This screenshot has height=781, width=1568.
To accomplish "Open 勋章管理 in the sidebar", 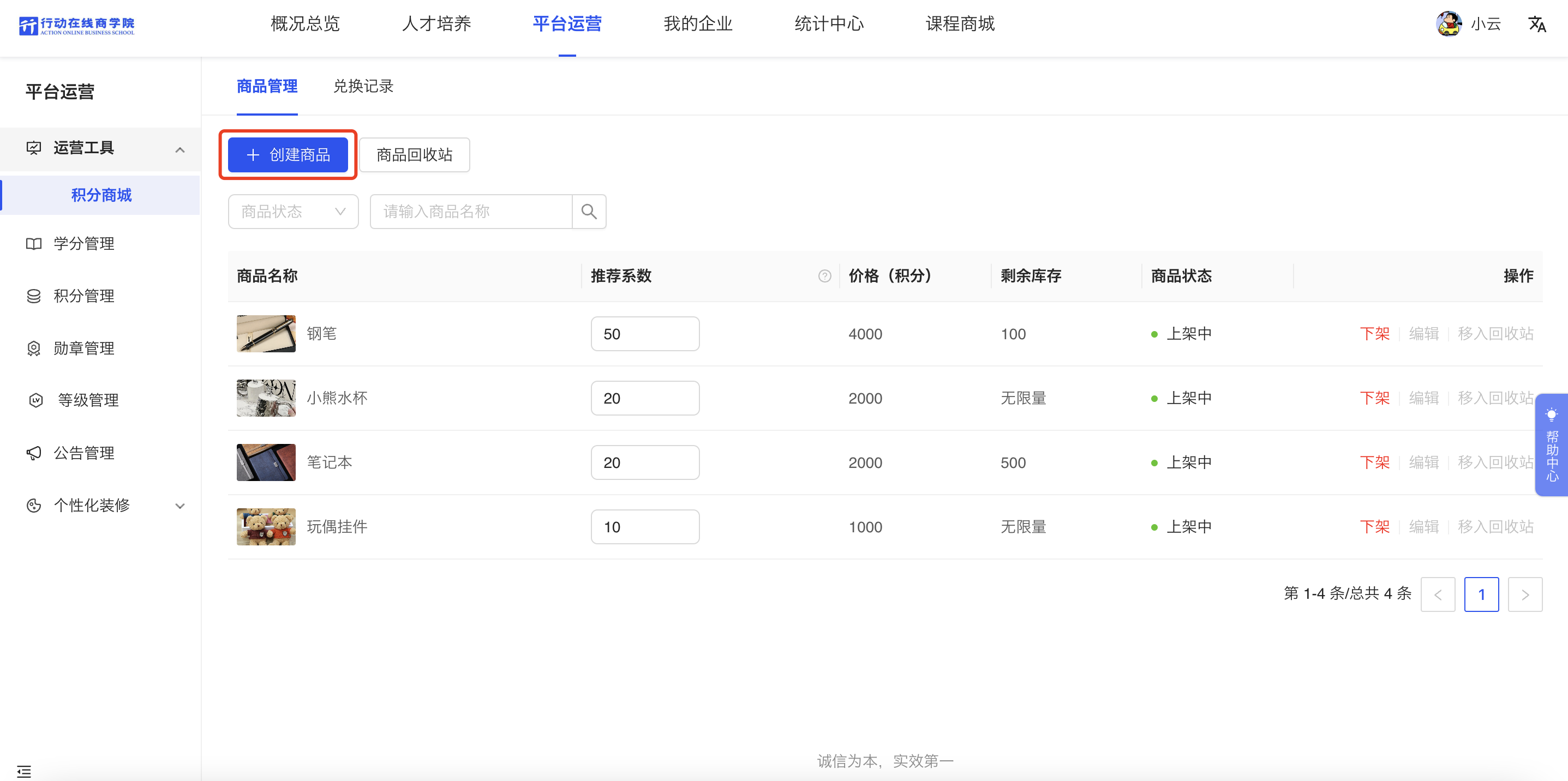I will [x=84, y=349].
